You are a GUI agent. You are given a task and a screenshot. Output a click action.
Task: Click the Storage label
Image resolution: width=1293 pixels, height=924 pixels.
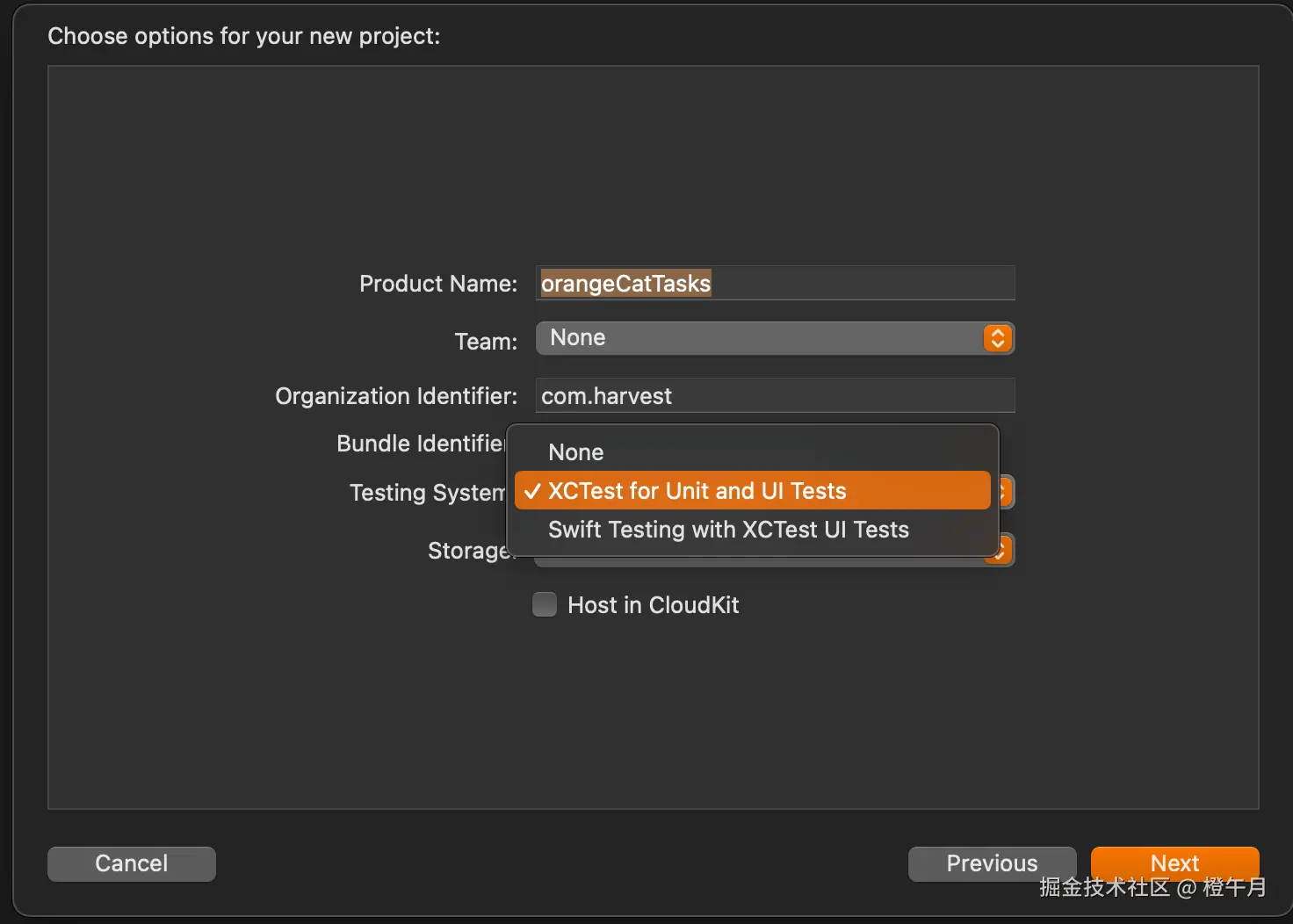467,551
